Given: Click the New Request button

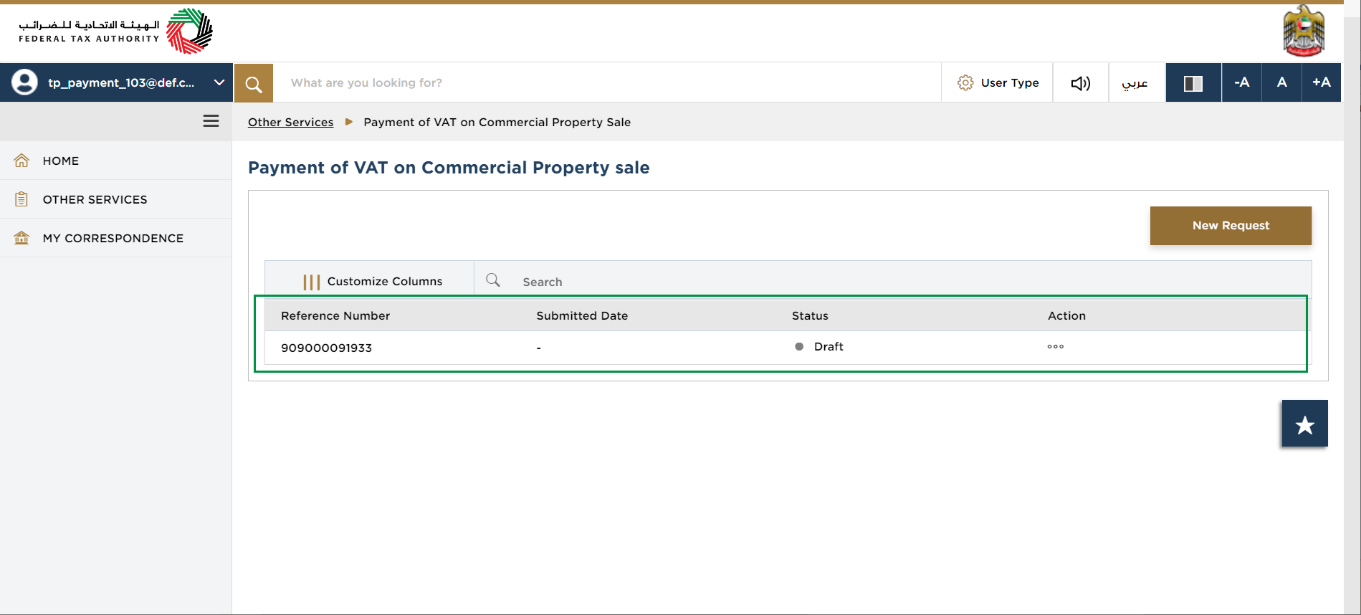Looking at the screenshot, I should (1230, 226).
